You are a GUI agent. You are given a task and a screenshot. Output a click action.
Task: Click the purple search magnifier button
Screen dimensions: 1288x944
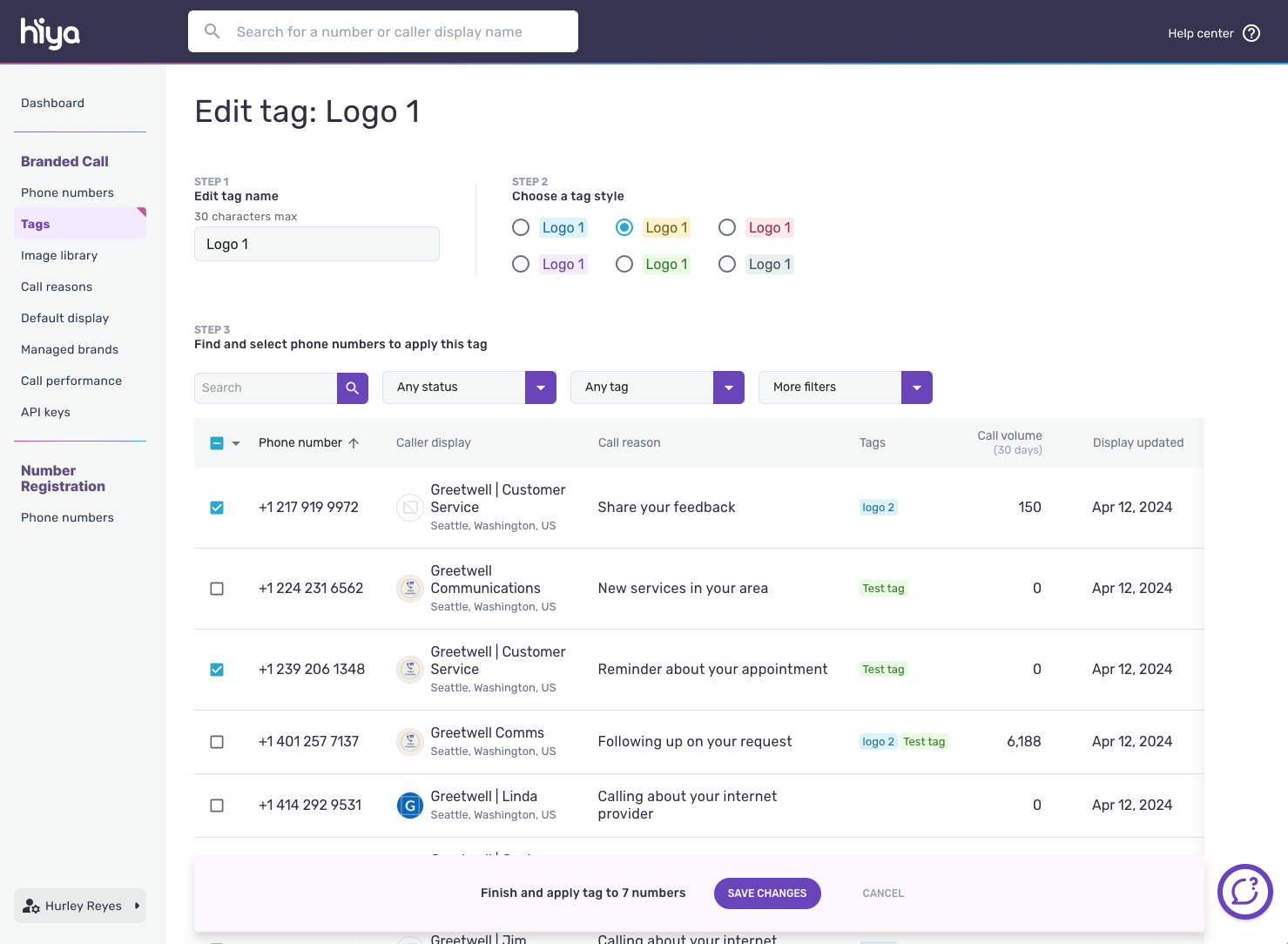coord(352,388)
